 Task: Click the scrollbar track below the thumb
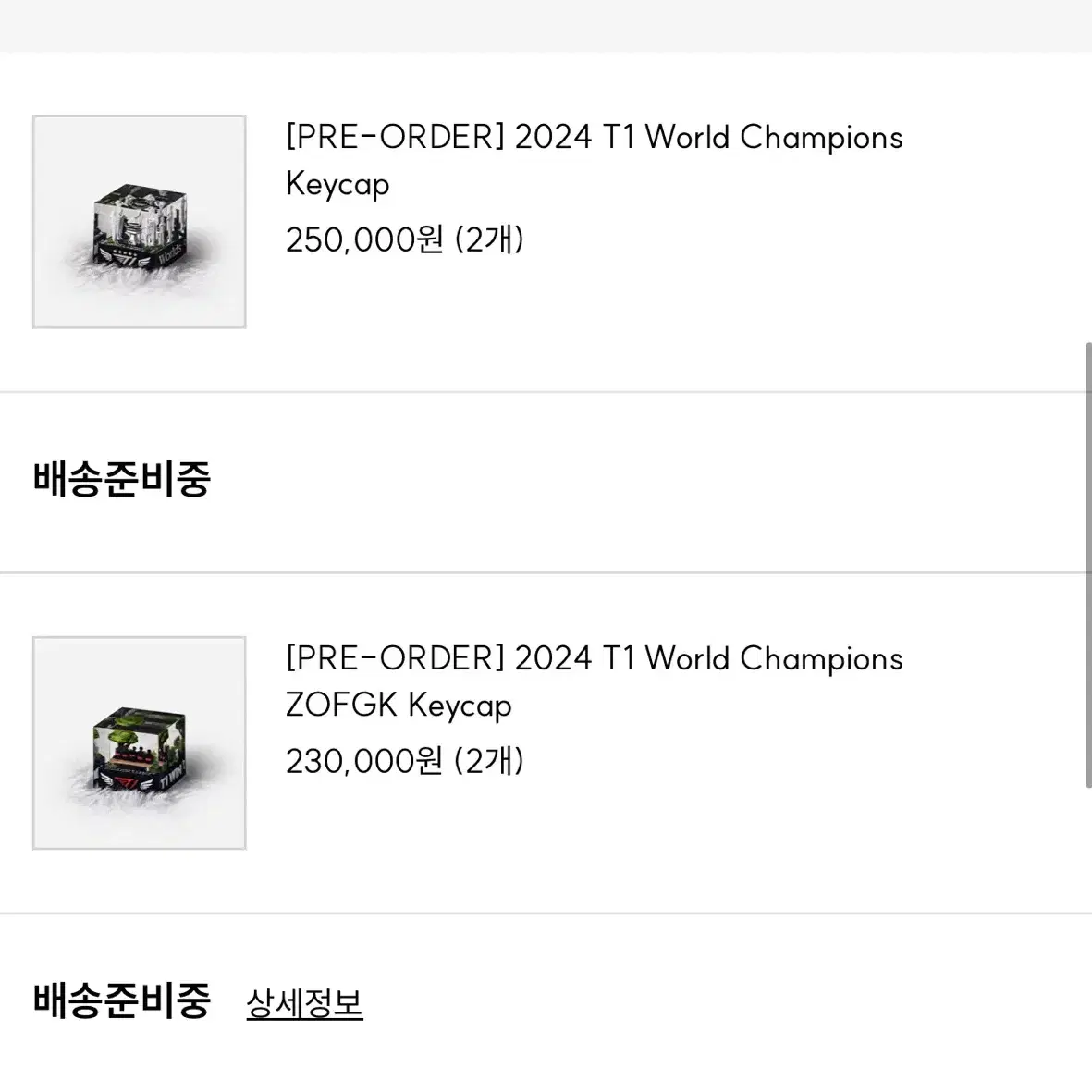click(1088, 939)
